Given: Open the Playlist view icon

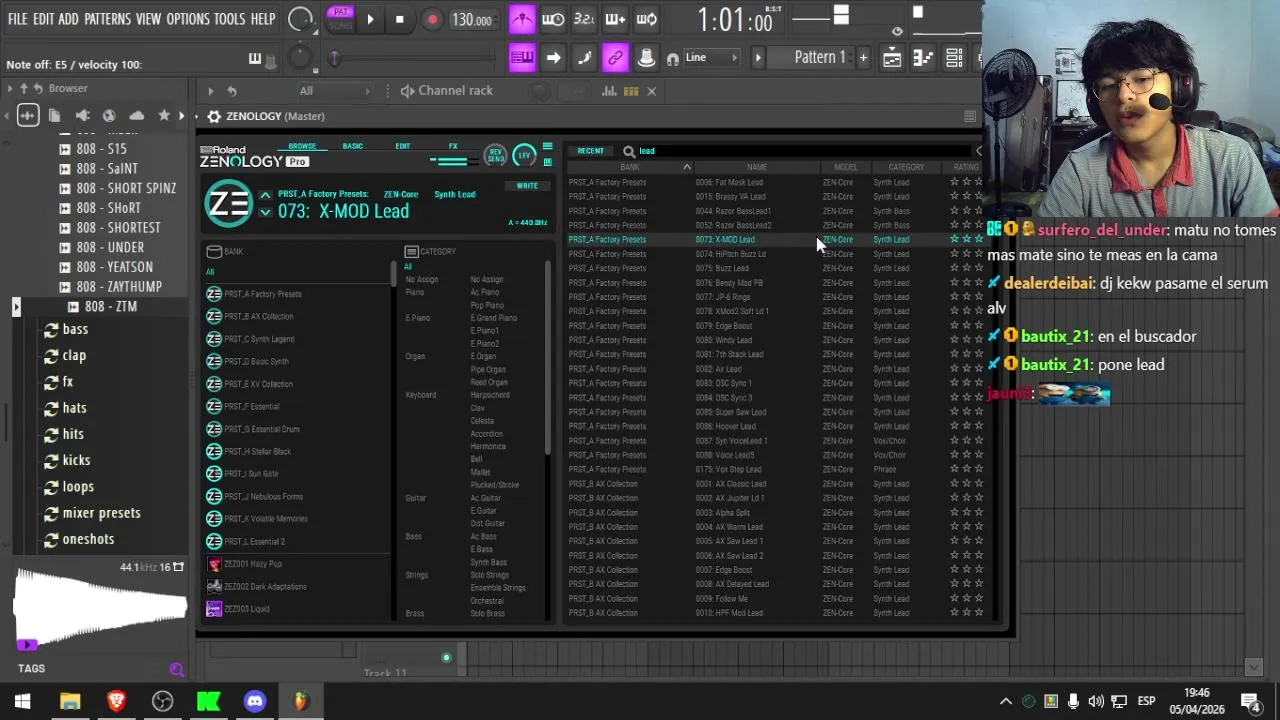Looking at the screenshot, I should tap(892, 58).
